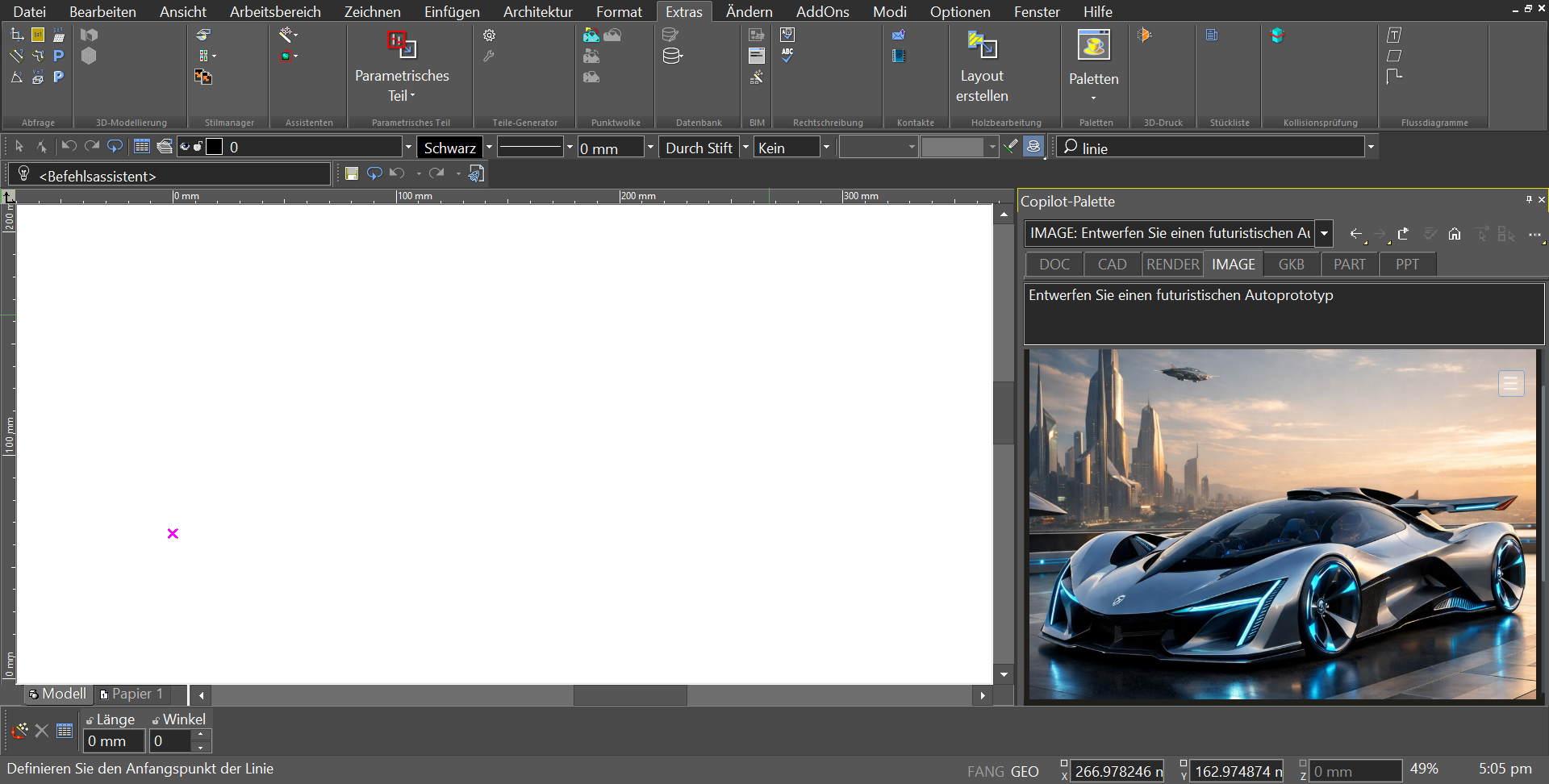The height and width of the screenshot is (784, 1549).
Task: Click the hamburger menu on the car image
Action: click(x=1511, y=383)
